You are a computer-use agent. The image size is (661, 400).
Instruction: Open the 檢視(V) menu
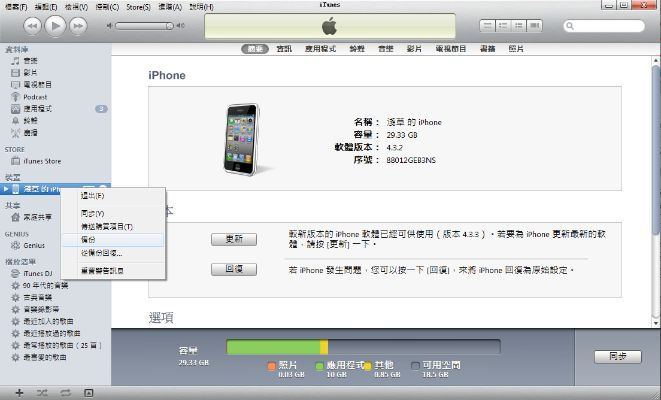pyautogui.click(x=77, y=7)
